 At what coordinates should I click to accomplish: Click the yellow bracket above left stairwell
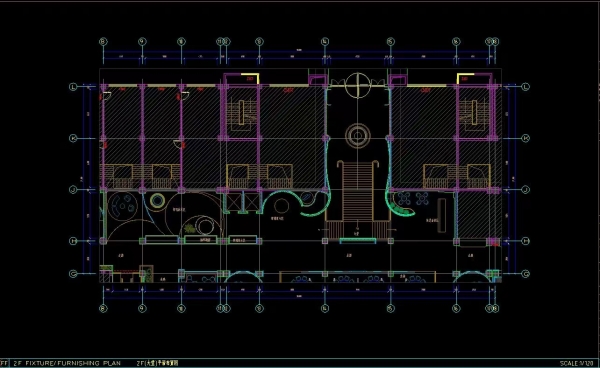(250, 78)
